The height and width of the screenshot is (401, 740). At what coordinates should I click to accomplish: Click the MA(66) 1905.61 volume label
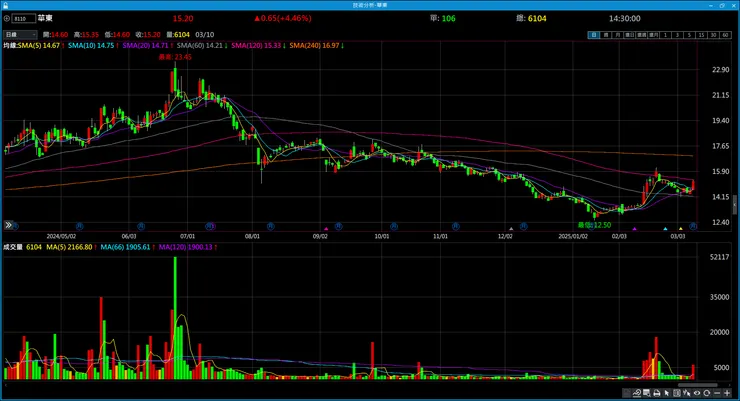(x=125, y=247)
